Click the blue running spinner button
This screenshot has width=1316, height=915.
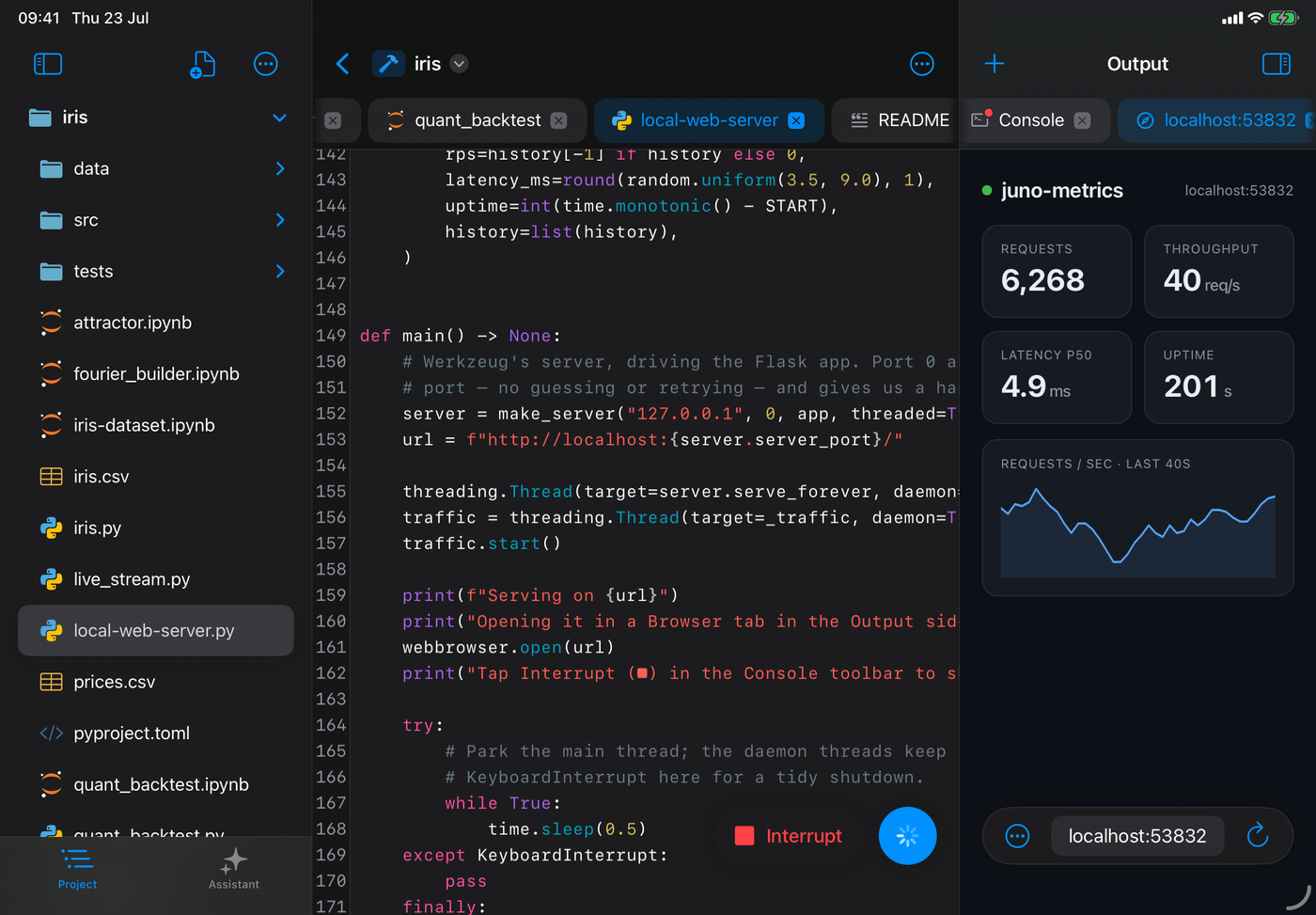(907, 836)
